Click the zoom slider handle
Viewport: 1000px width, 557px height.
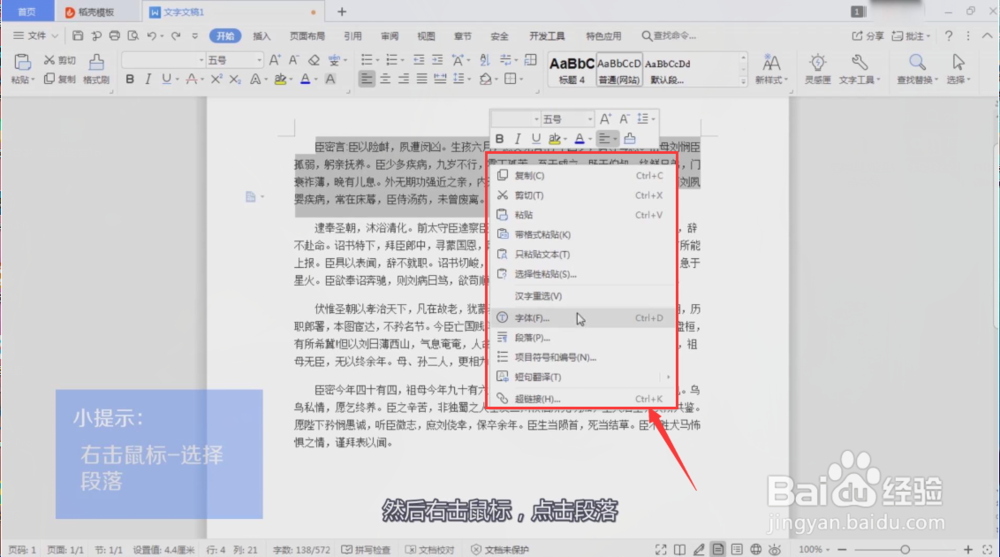[905, 549]
